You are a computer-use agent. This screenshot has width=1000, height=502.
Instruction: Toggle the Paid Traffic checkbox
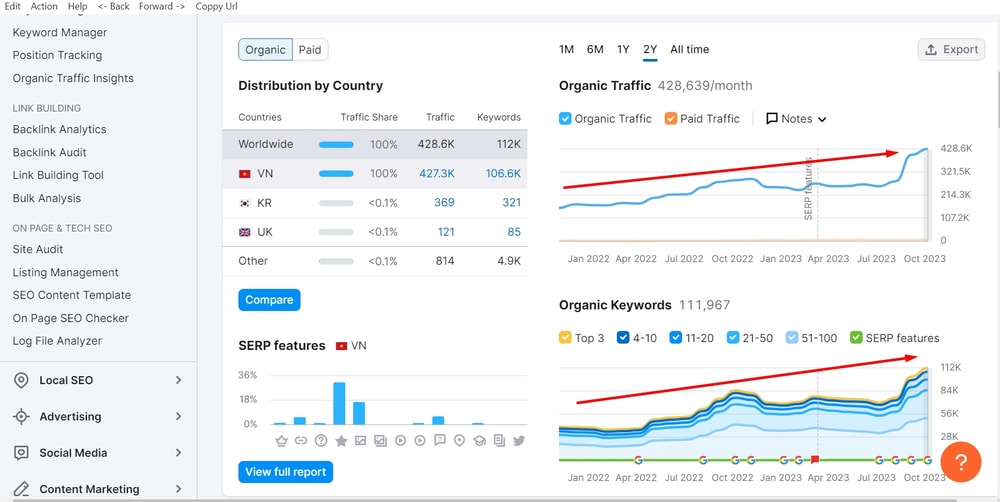[x=670, y=119]
